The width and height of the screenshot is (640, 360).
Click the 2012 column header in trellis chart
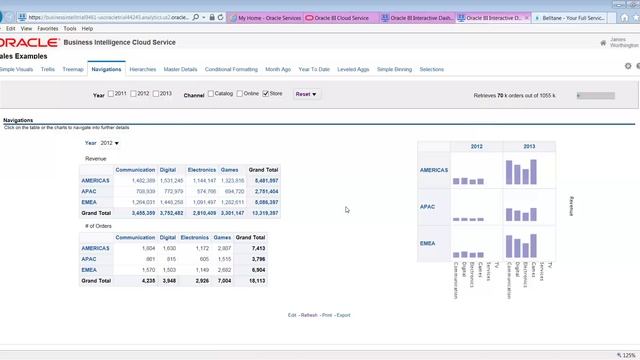coord(477,146)
